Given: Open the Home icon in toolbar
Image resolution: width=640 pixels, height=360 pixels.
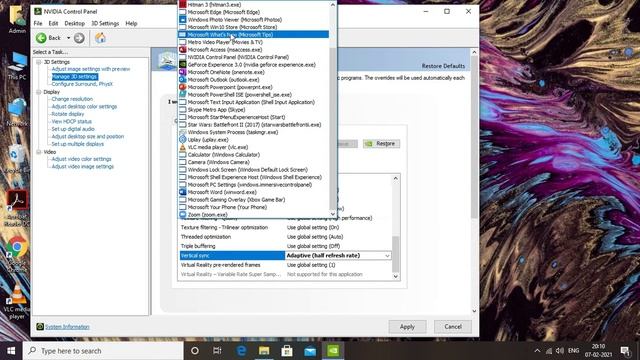Looking at the screenshot, I should [100, 38].
